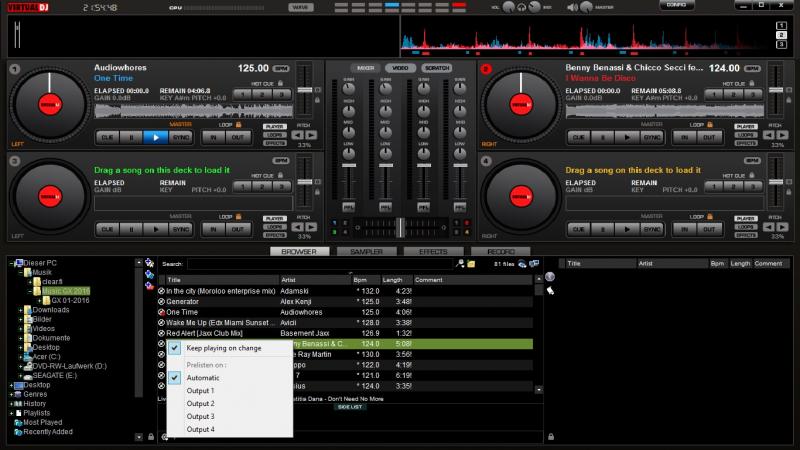
Task: Click the crossfader handle
Action: [x=401, y=228]
